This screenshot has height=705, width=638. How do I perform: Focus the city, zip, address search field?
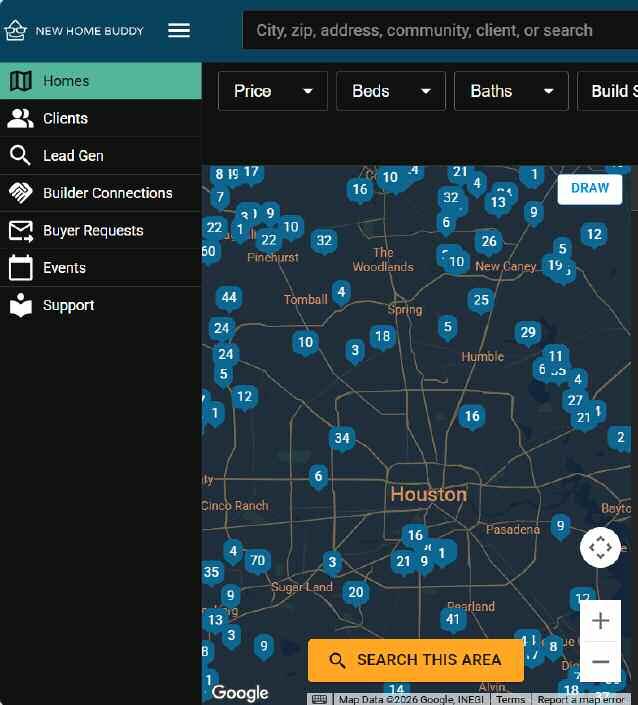(441, 31)
